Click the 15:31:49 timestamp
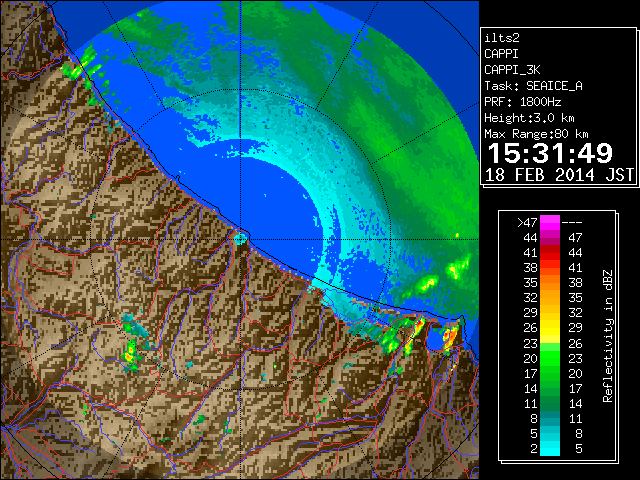Screen dimensions: 640x480 (550, 153)
